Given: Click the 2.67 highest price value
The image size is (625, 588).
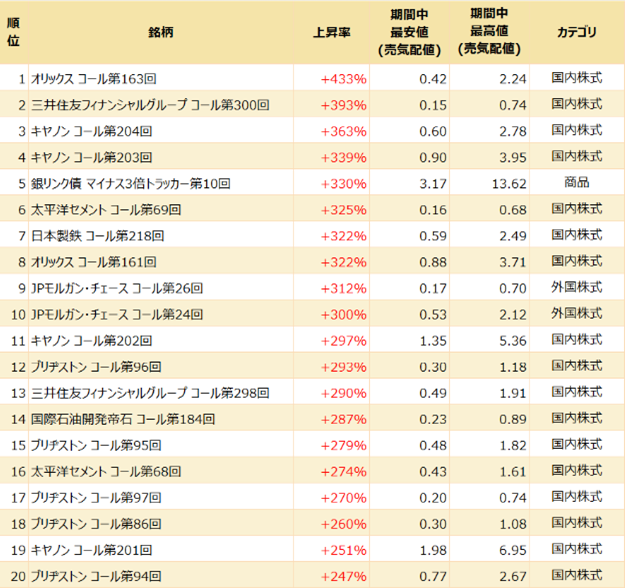Looking at the screenshot, I should coord(513,576).
